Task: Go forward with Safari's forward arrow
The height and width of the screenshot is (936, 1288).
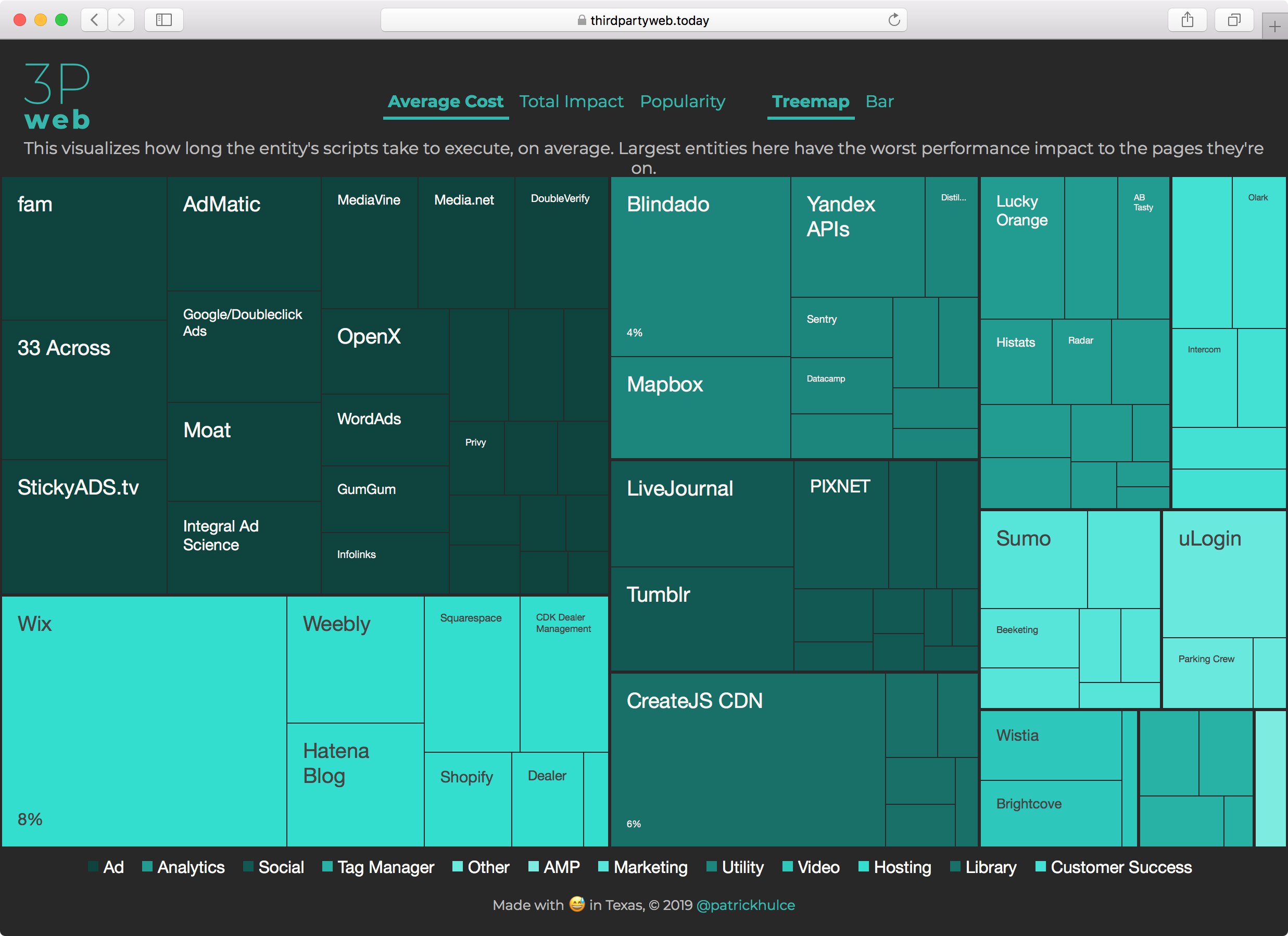Action: click(x=121, y=20)
